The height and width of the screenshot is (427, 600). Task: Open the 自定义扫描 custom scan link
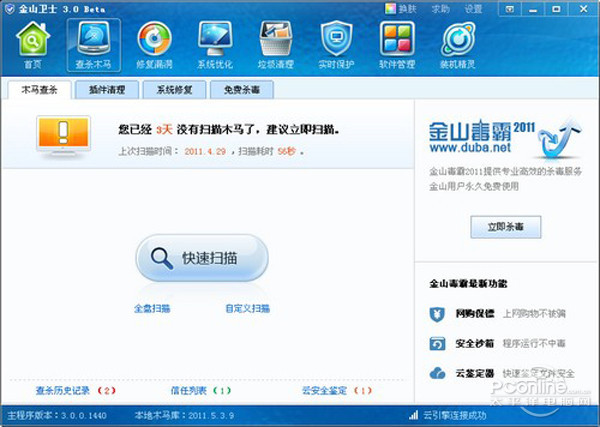248,308
